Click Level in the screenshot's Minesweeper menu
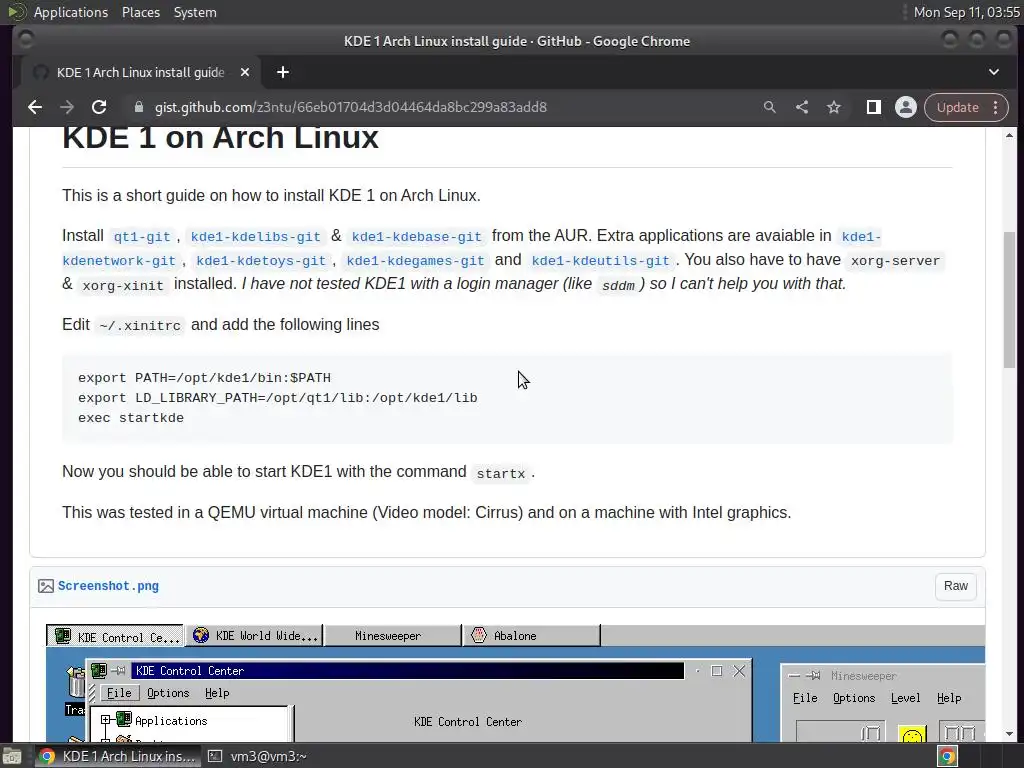The width and height of the screenshot is (1024, 768). (905, 698)
